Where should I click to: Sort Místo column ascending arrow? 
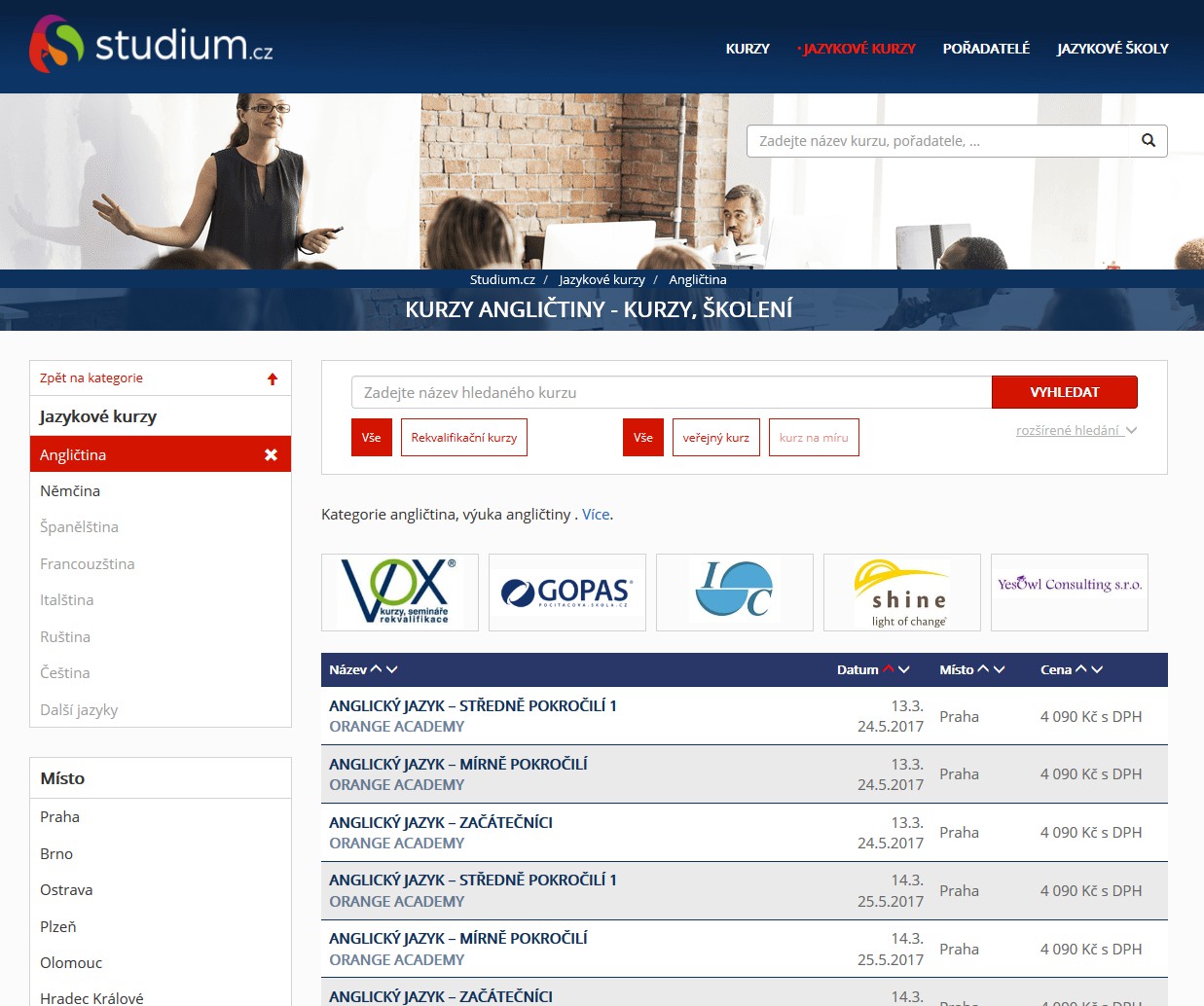pos(983,669)
